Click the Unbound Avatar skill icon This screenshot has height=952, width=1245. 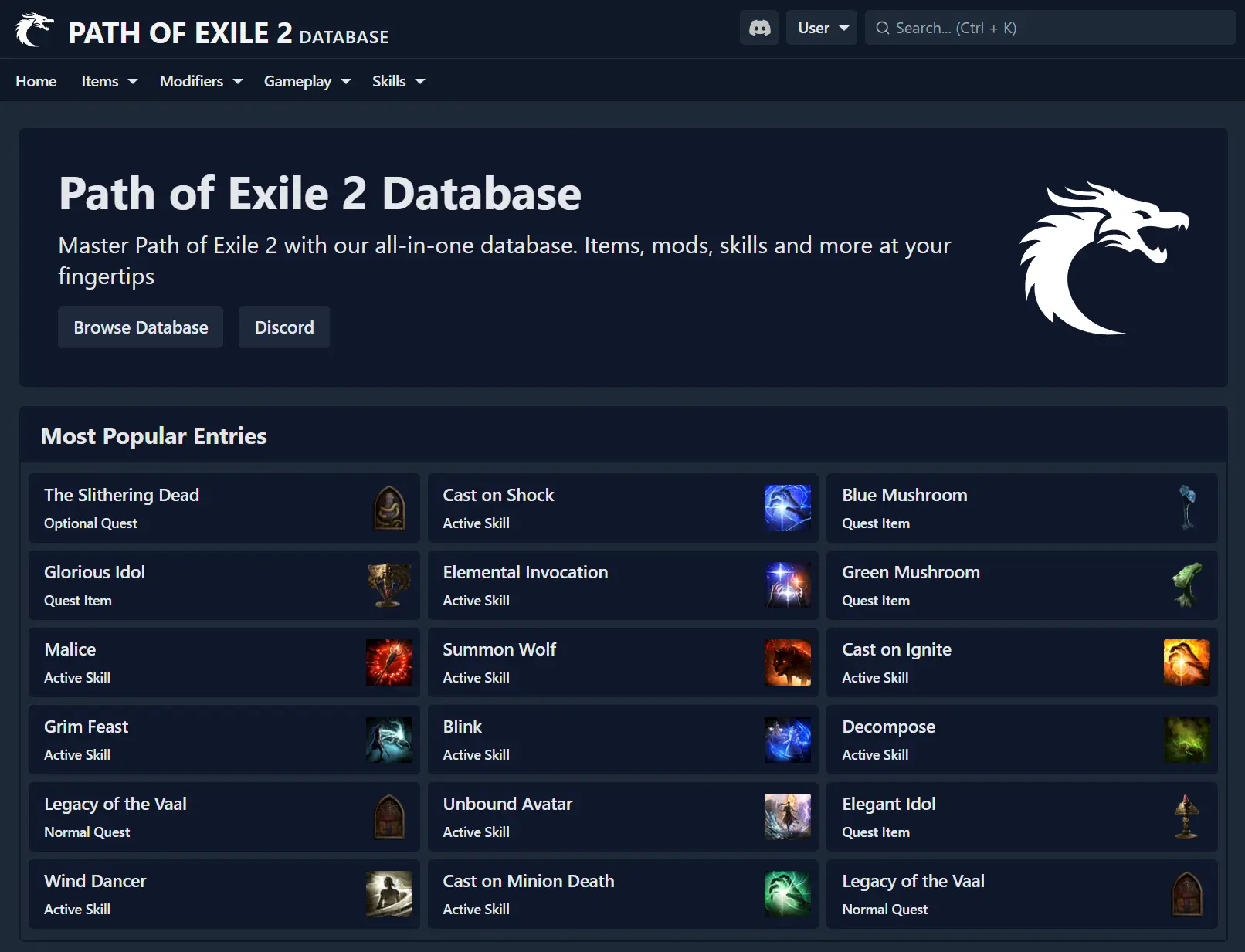pos(787,817)
